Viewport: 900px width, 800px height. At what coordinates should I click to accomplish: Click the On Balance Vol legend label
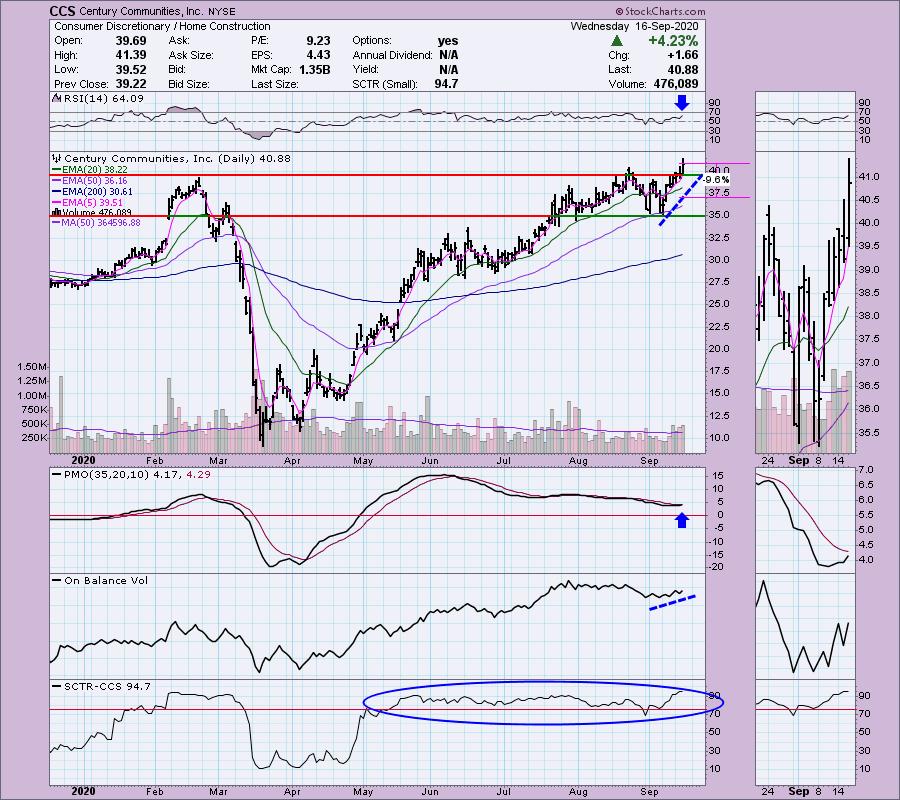coord(100,580)
